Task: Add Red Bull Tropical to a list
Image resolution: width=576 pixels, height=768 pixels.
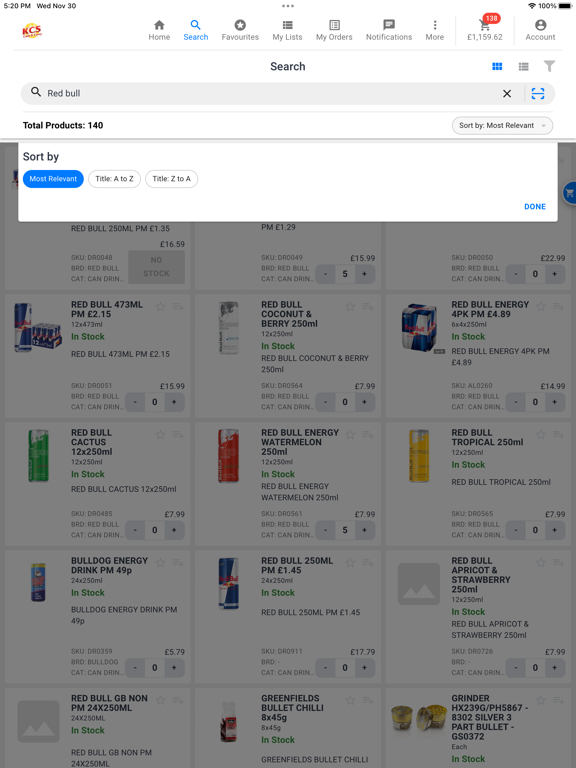Action: click(x=559, y=434)
